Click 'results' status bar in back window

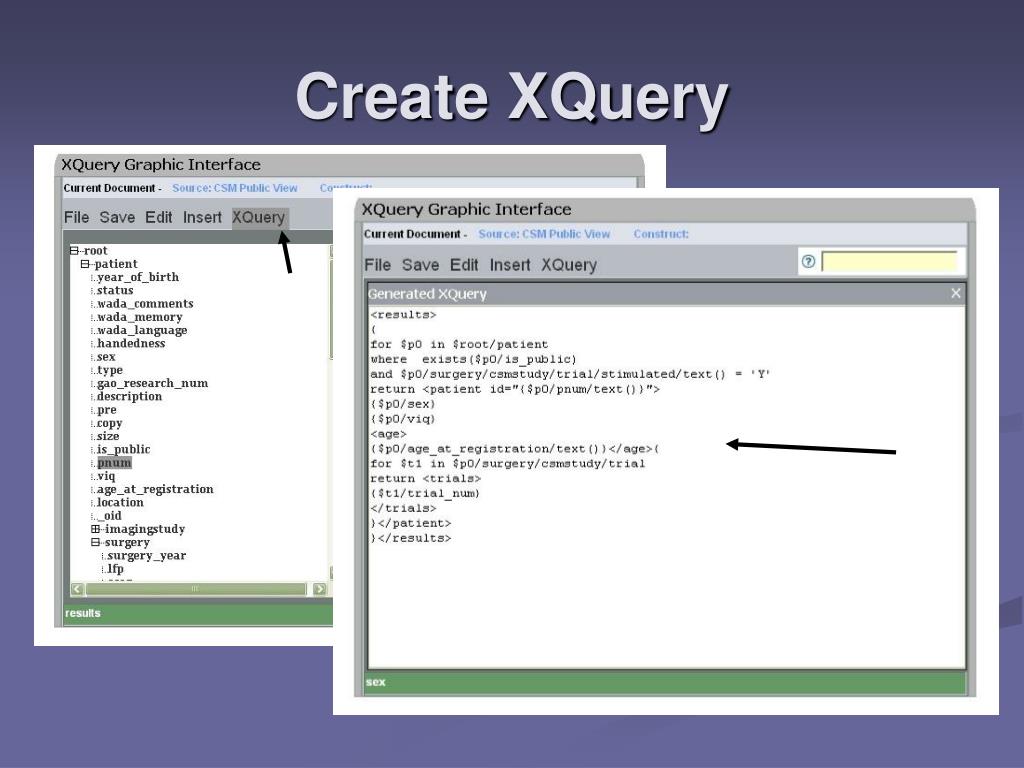coord(199,614)
